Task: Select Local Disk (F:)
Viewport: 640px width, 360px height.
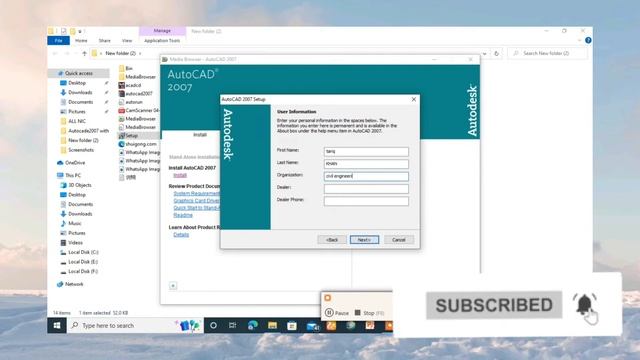Action: [83, 271]
